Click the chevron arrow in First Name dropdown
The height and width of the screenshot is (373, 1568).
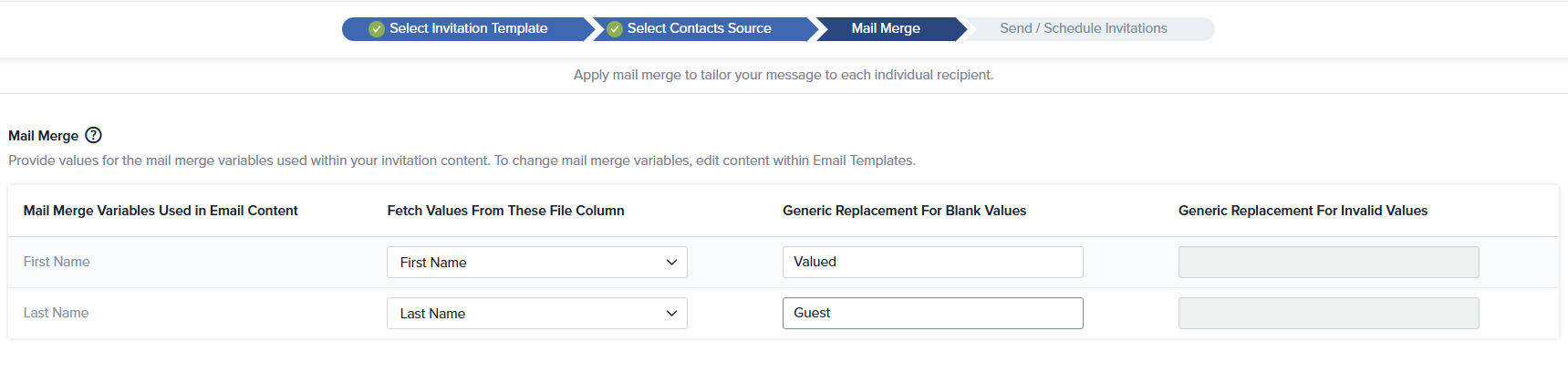pyautogui.click(x=671, y=263)
